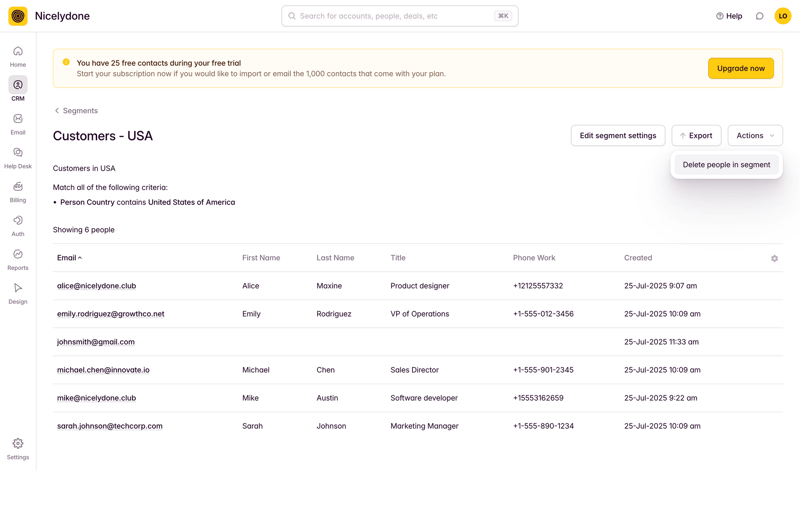The image size is (800, 527).
Task: Click created date 25-Jul-2025 9:22 am
Action: [660, 398]
